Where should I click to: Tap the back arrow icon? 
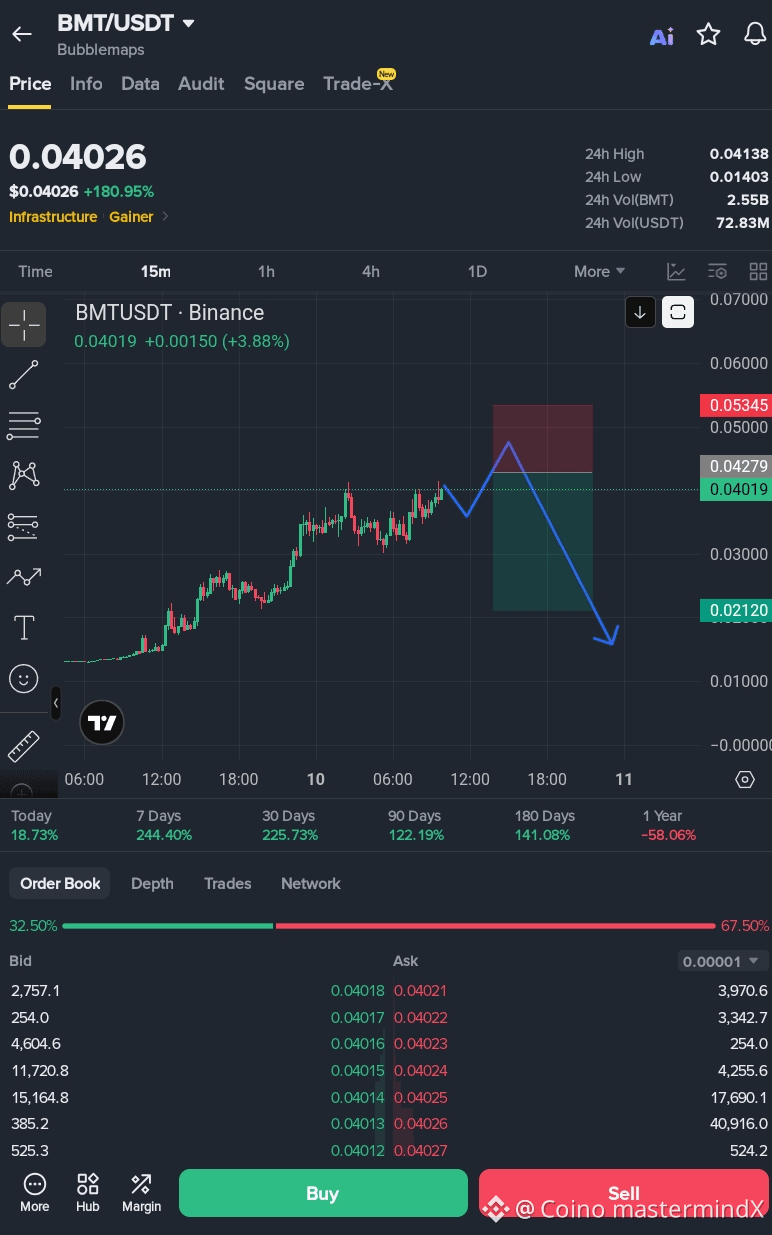pyautogui.click(x=22, y=34)
